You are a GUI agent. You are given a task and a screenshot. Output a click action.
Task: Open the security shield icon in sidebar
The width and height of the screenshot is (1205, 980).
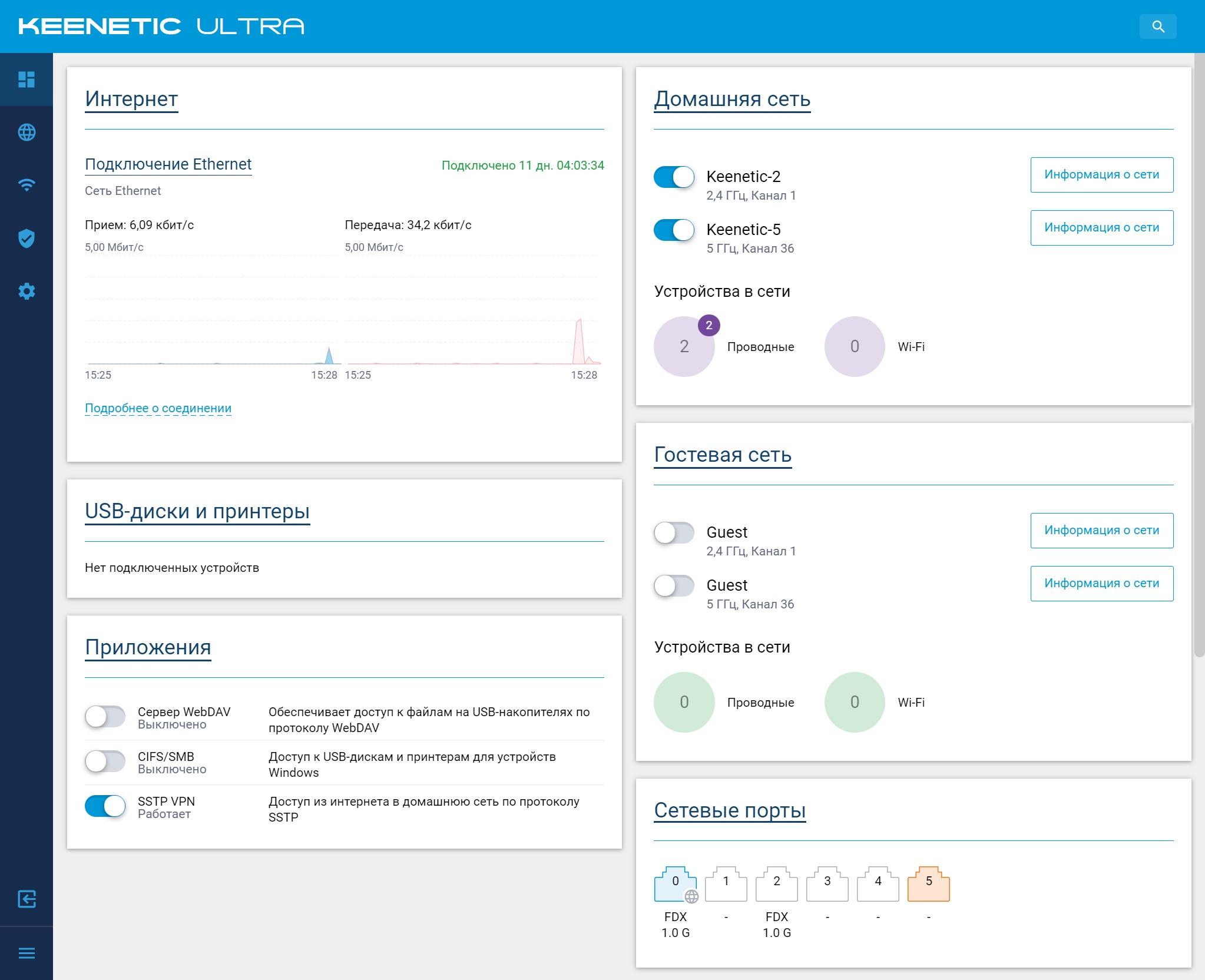click(27, 239)
